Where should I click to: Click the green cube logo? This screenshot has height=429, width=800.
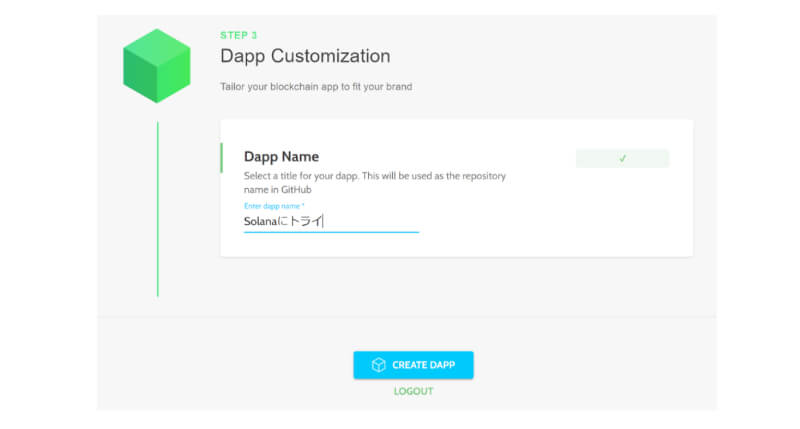(x=156, y=66)
